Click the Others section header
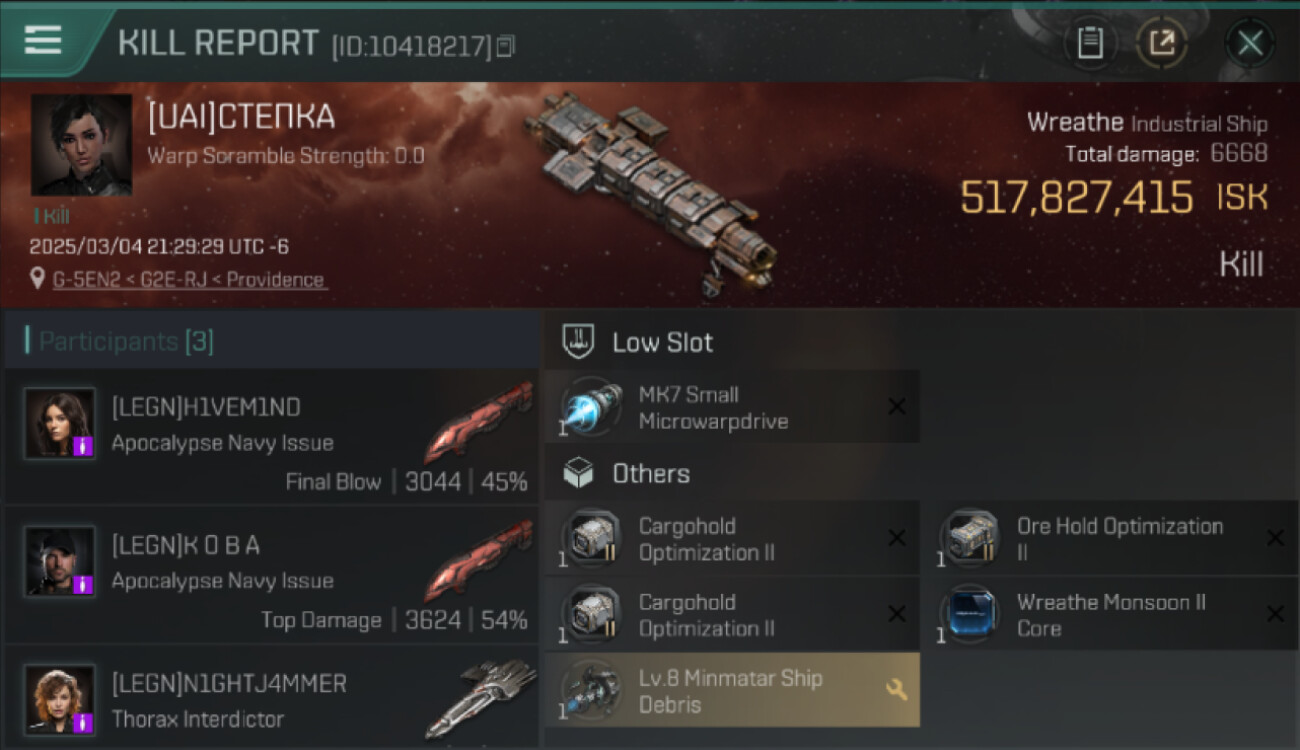The height and width of the screenshot is (750, 1300). coord(627,473)
